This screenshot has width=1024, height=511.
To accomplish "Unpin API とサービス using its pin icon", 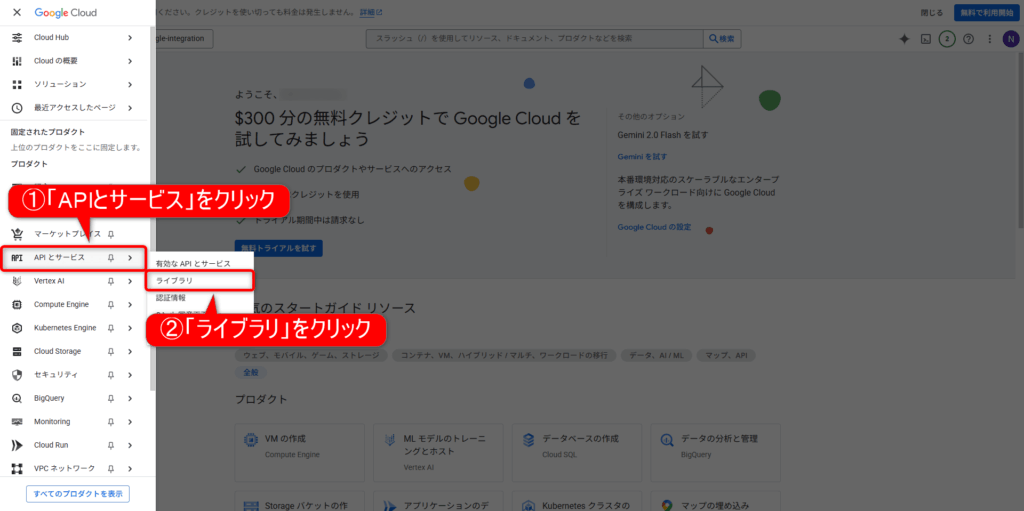I will (x=111, y=258).
